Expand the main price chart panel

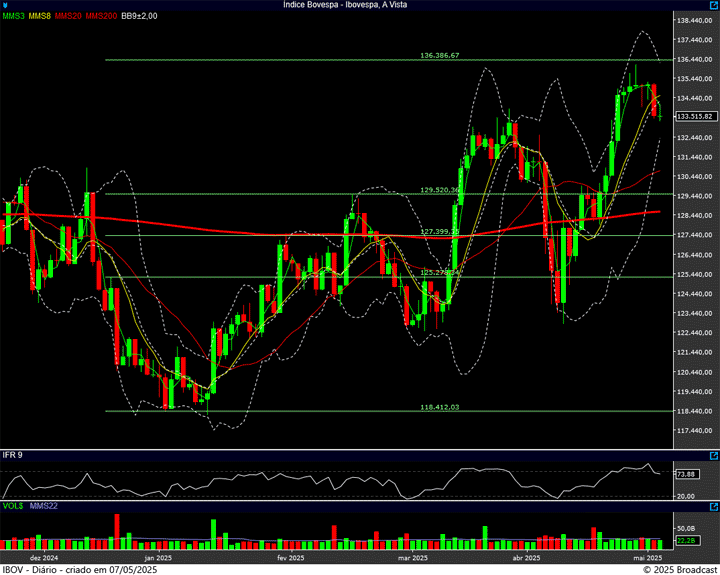point(714,5)
